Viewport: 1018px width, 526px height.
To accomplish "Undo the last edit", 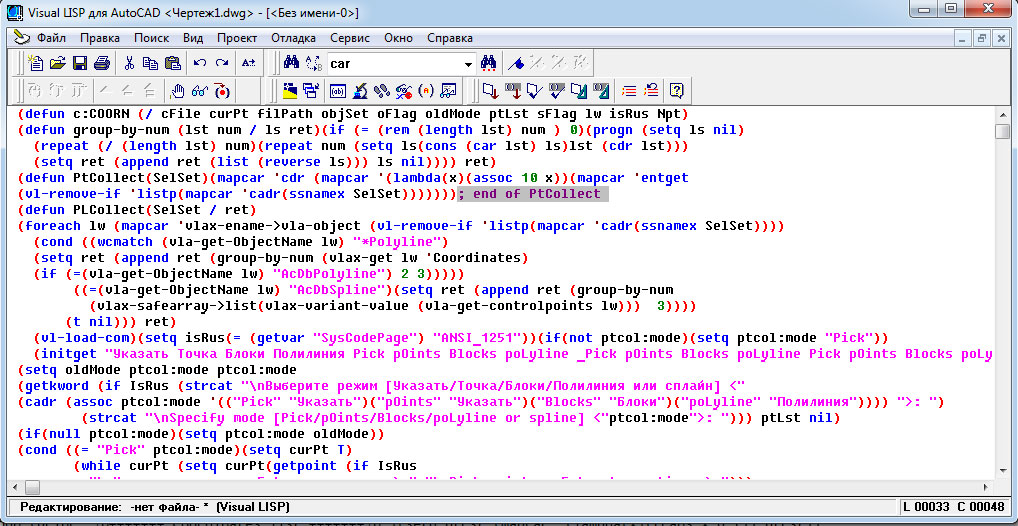I will point(200,63).
